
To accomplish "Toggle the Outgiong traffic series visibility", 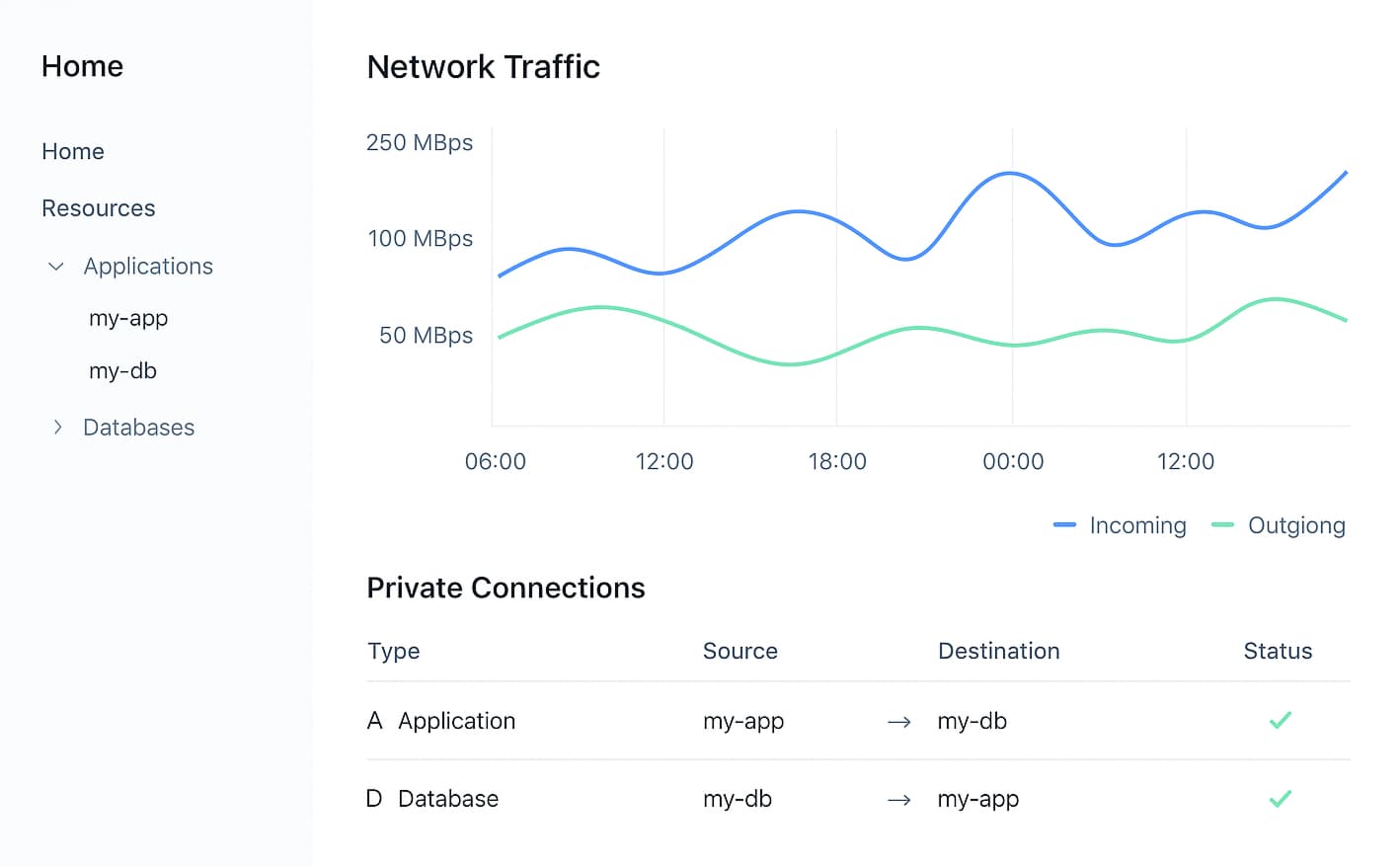I will pyautogui.click(x=1279, y=525).
